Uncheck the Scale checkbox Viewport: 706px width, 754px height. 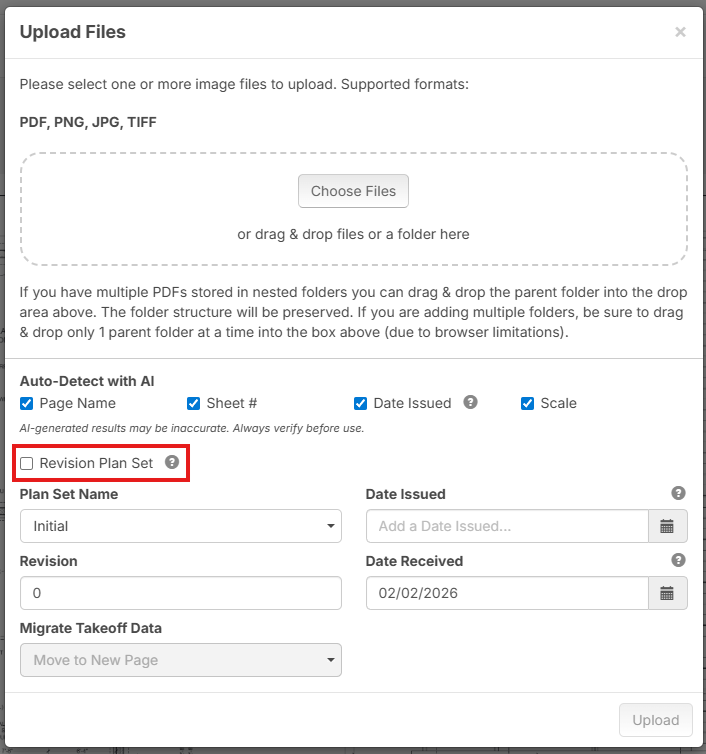(528, 404)
